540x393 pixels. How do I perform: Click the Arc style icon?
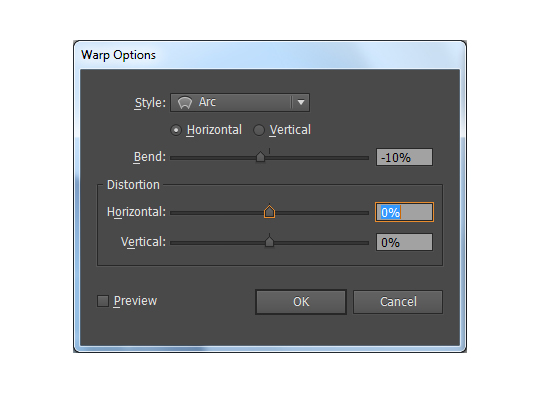click(185, 102)
